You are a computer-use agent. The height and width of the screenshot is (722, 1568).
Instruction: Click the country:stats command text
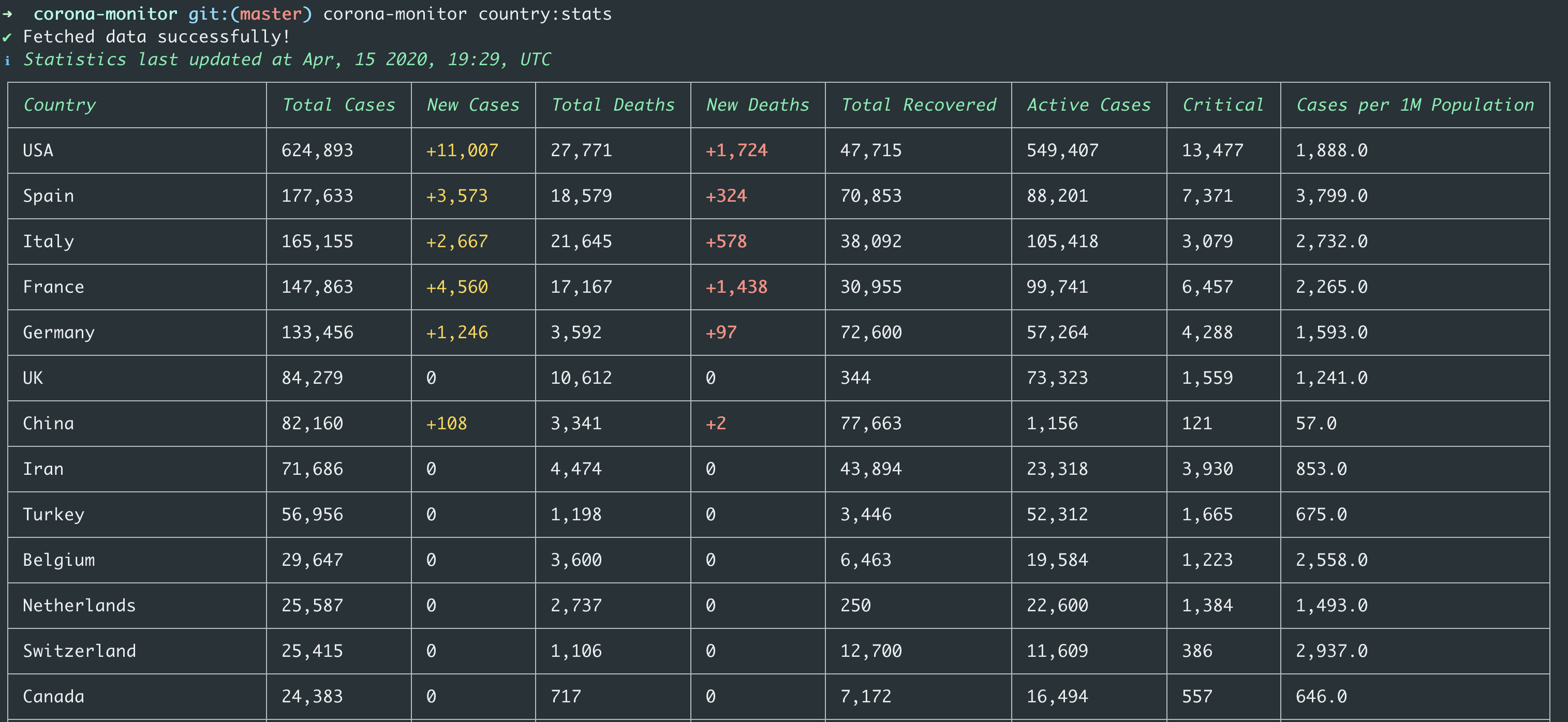[544, 14]
